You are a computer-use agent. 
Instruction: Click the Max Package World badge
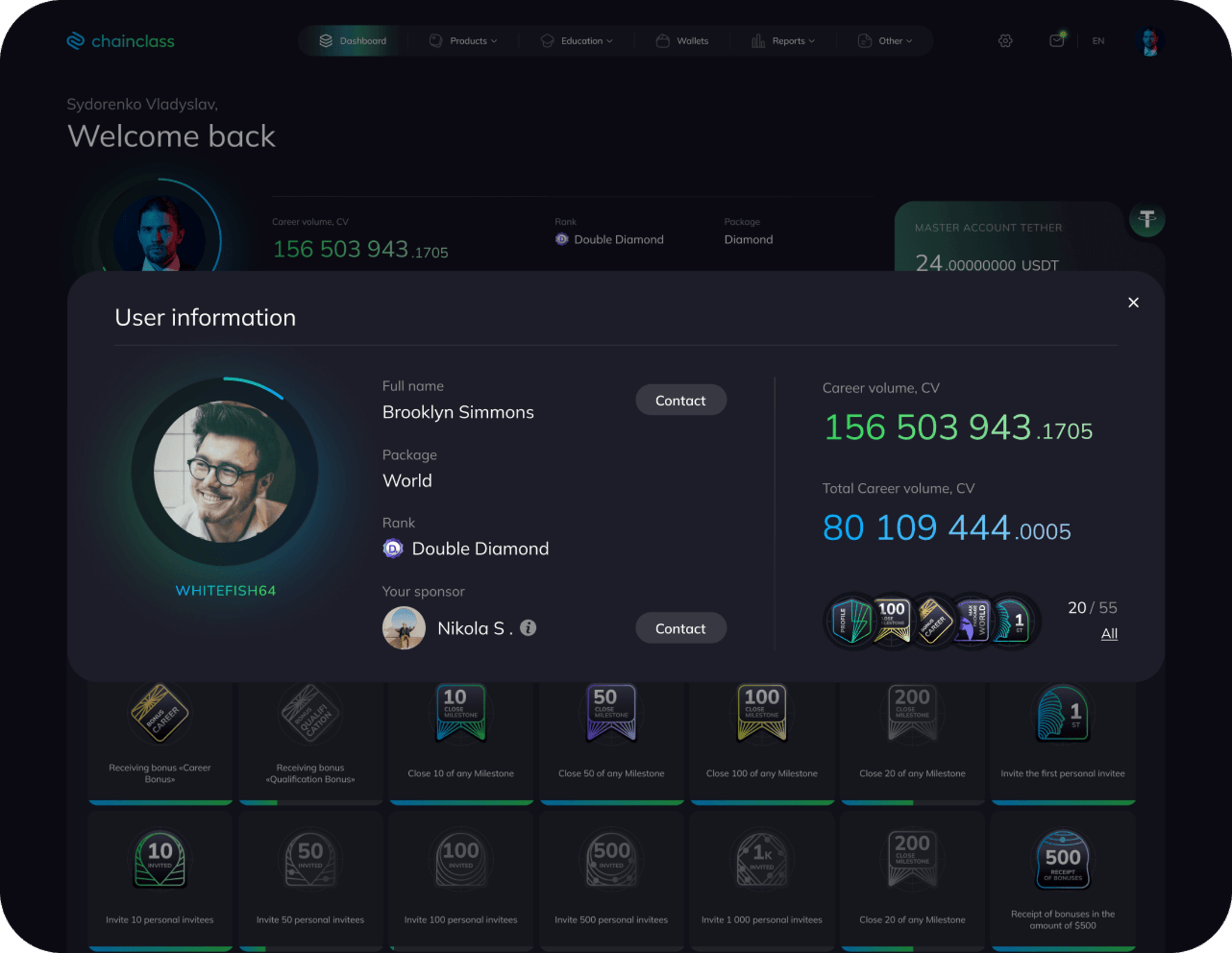click(973, 621)
